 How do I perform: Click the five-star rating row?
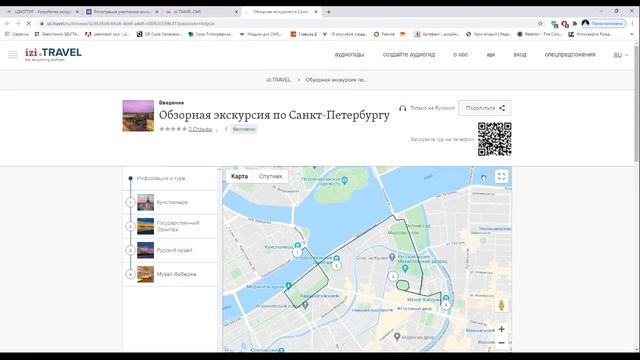pos(173,129)
